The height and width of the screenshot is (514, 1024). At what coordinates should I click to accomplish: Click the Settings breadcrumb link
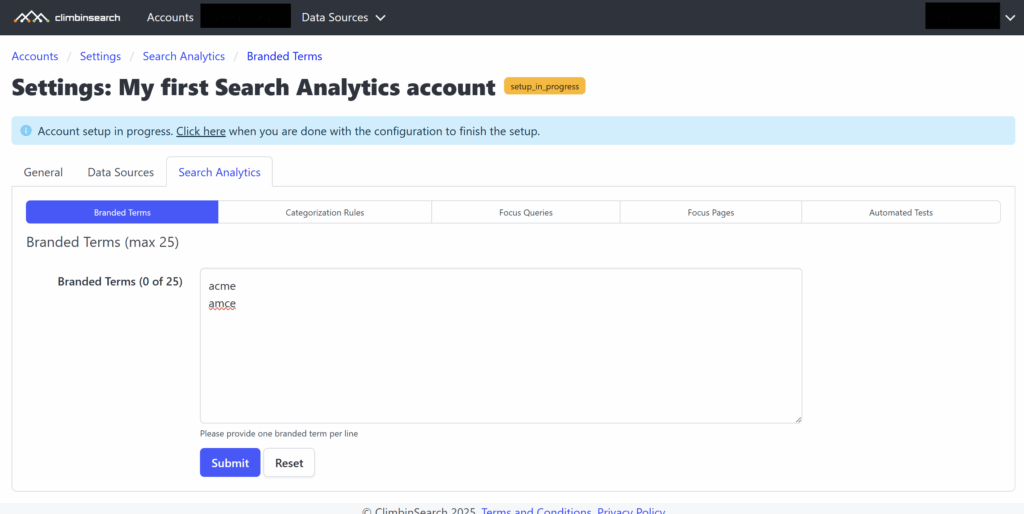tap(100, 57)
